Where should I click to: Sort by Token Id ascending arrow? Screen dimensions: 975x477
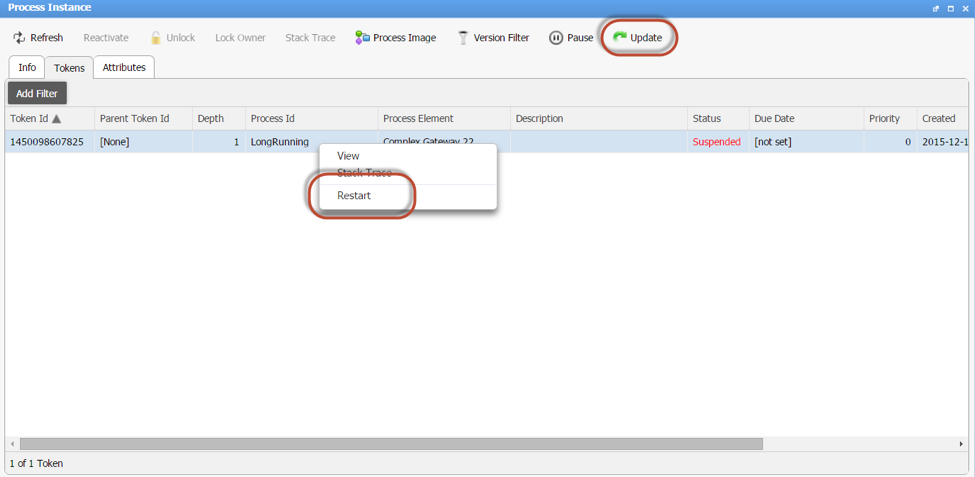57,119
